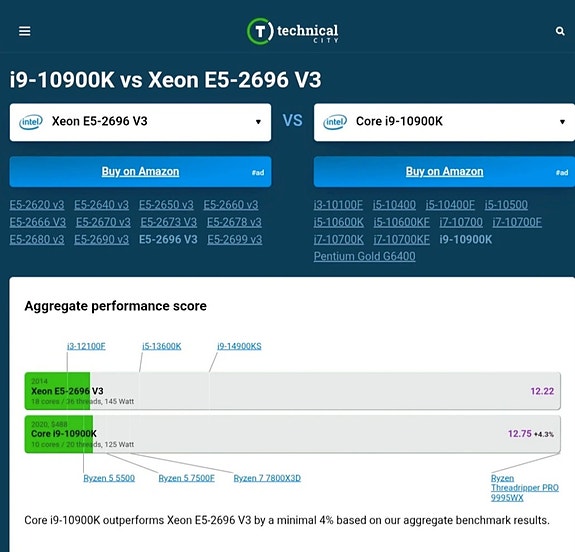Screen dimensions: 575x552
Task: Open the i7-10700F link
Action: [x=517, y=222]
